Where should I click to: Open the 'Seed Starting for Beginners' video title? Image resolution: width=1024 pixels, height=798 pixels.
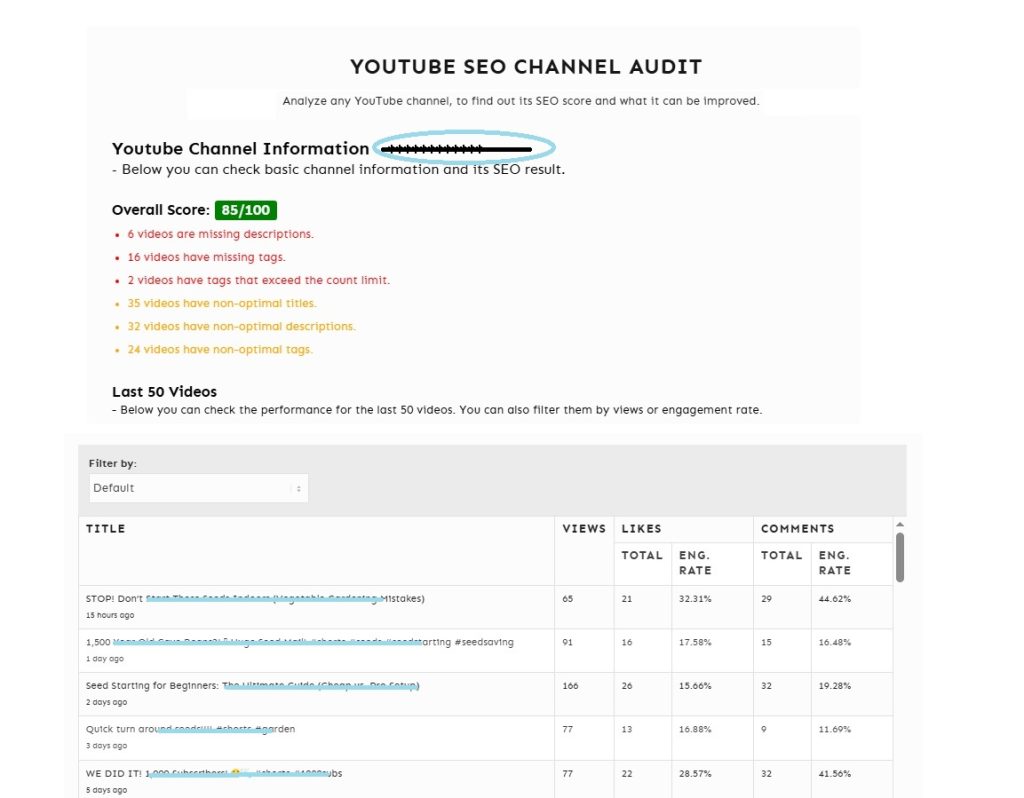pos(250,686)
